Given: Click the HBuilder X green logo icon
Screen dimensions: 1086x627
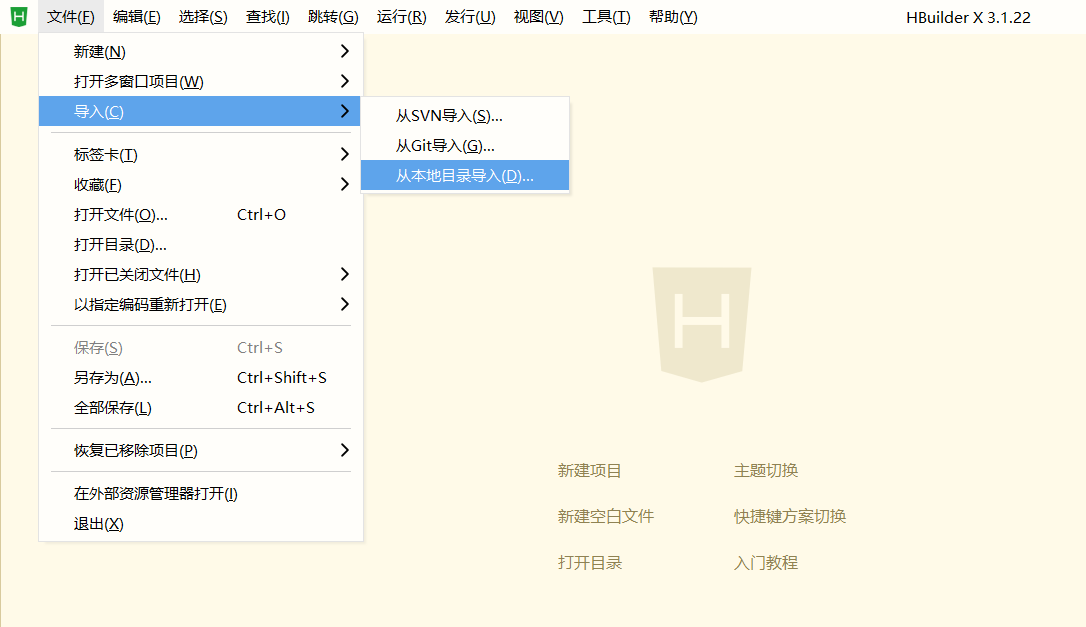Looking at the screenshot, I should pos(19,17).
